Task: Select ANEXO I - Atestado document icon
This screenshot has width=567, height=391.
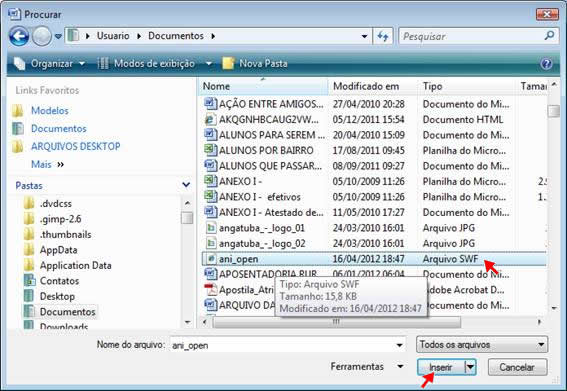Action: click(210, 212)
